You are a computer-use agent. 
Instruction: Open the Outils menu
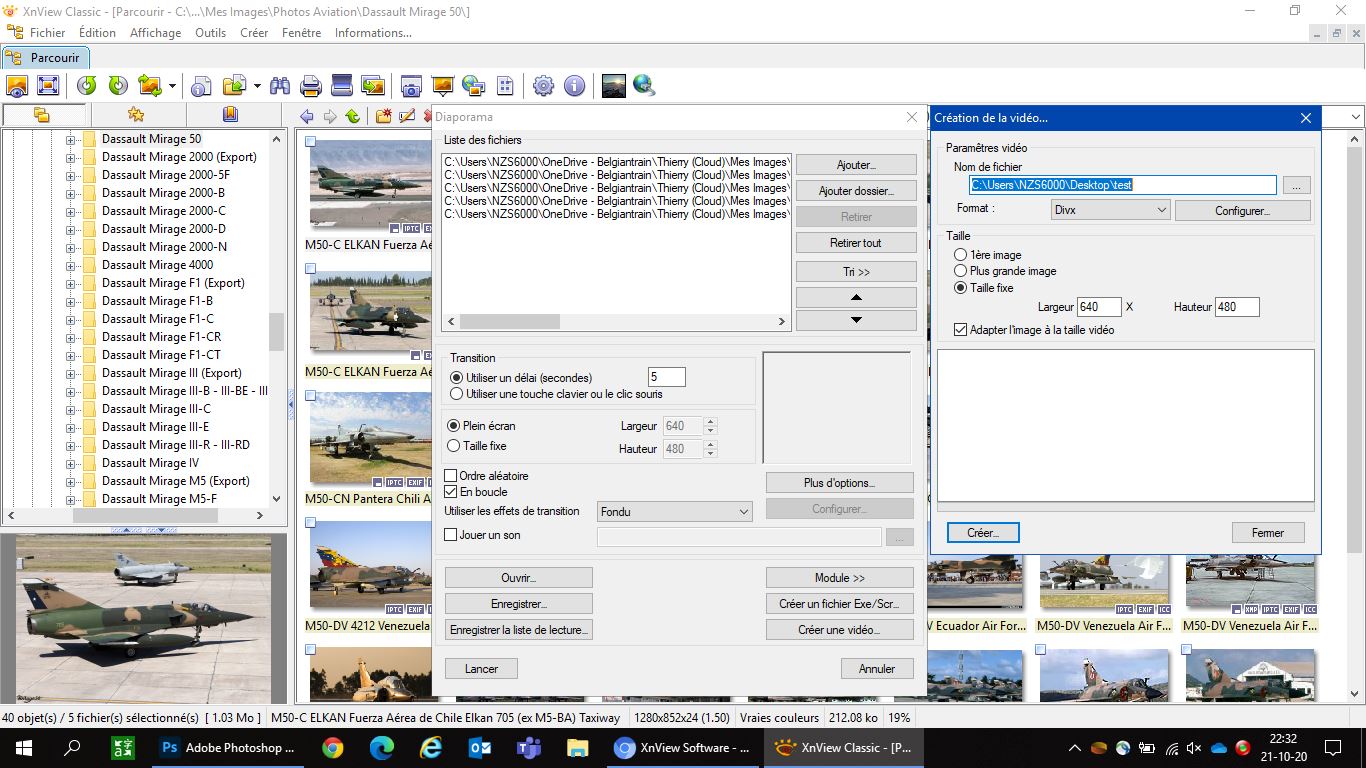[x=210, y=33]
